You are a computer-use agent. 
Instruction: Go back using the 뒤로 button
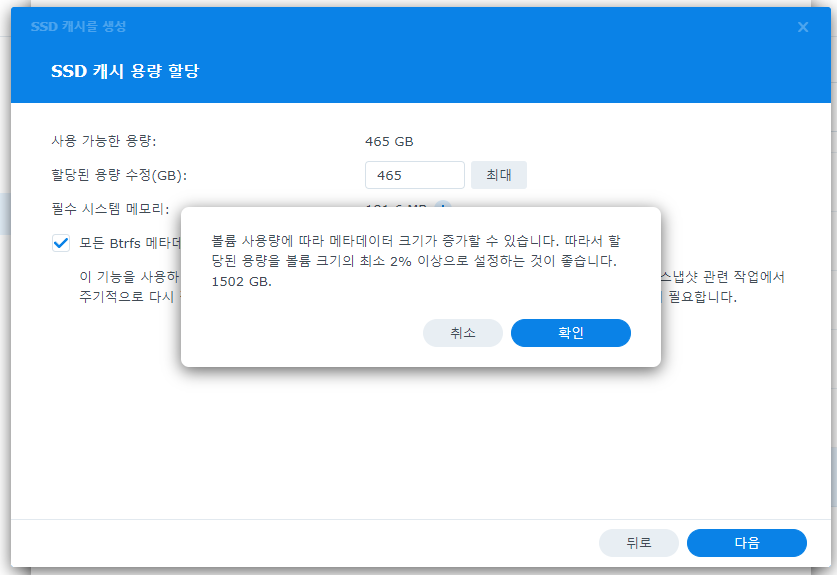(x=638, y=543)
